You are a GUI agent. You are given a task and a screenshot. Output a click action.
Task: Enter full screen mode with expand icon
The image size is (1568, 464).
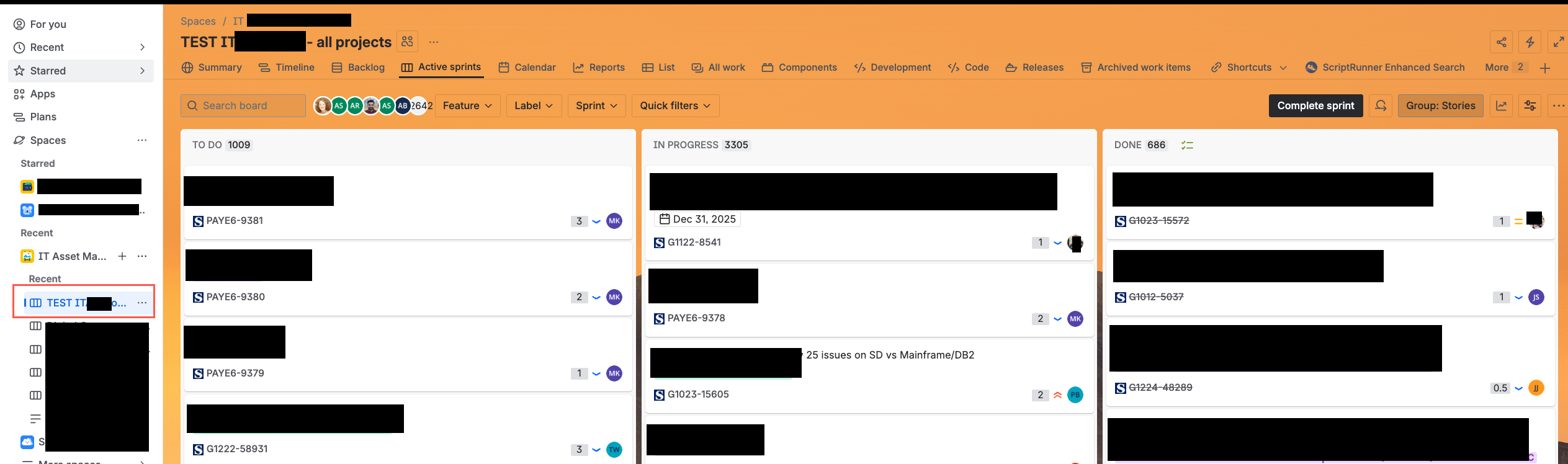1558,42
